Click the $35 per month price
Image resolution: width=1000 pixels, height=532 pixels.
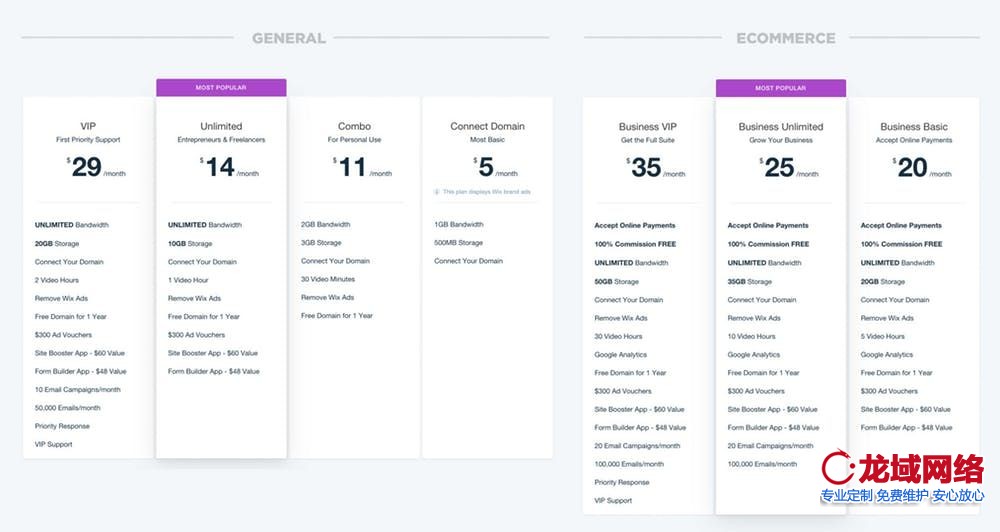pos(647,168)
